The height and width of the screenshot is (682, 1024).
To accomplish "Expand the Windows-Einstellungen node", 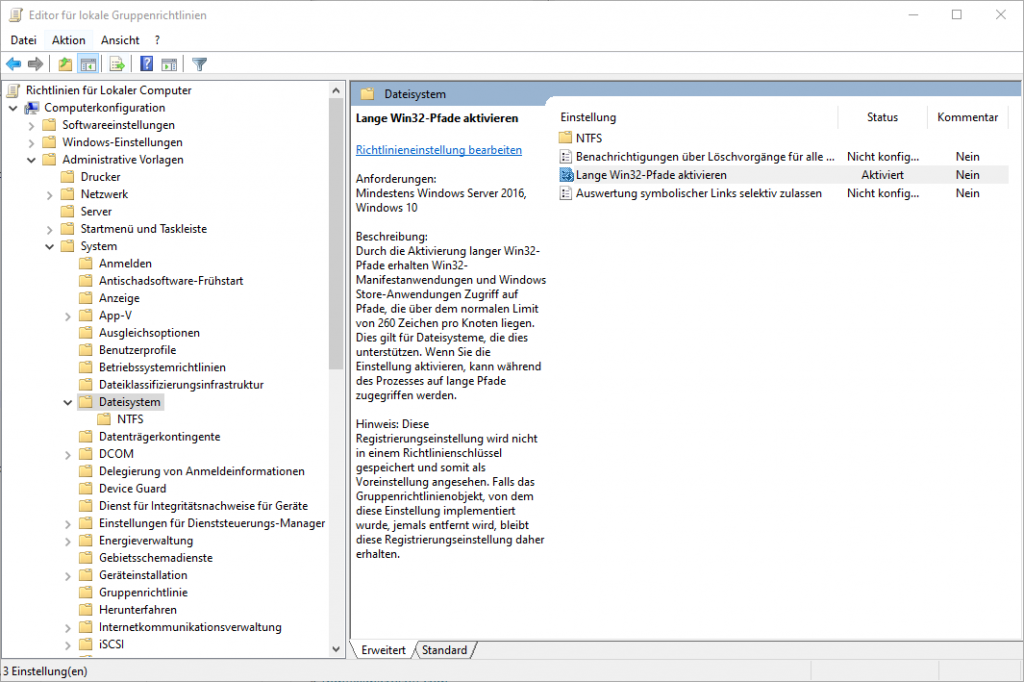I will point(31,142).
